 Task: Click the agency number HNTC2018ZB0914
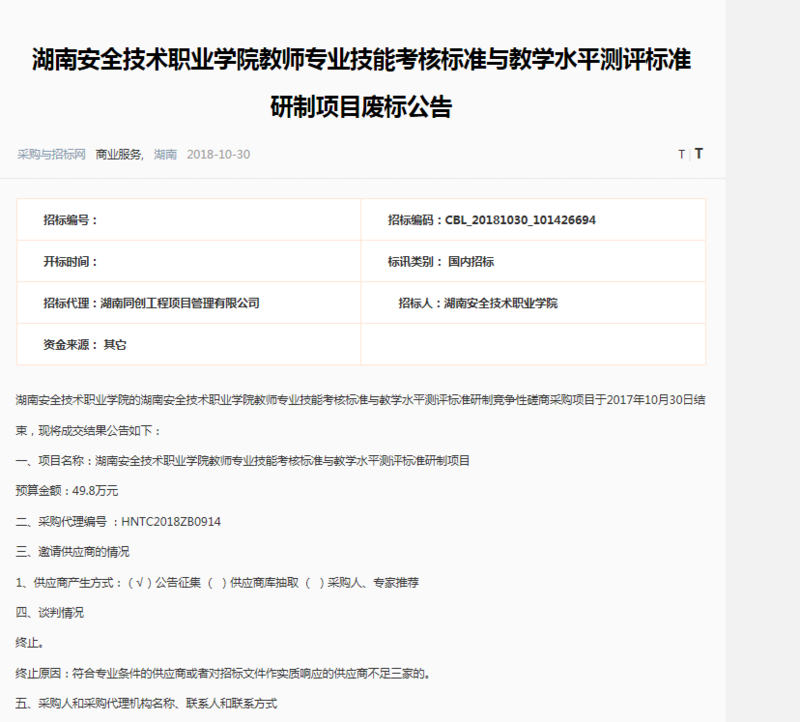171,521
